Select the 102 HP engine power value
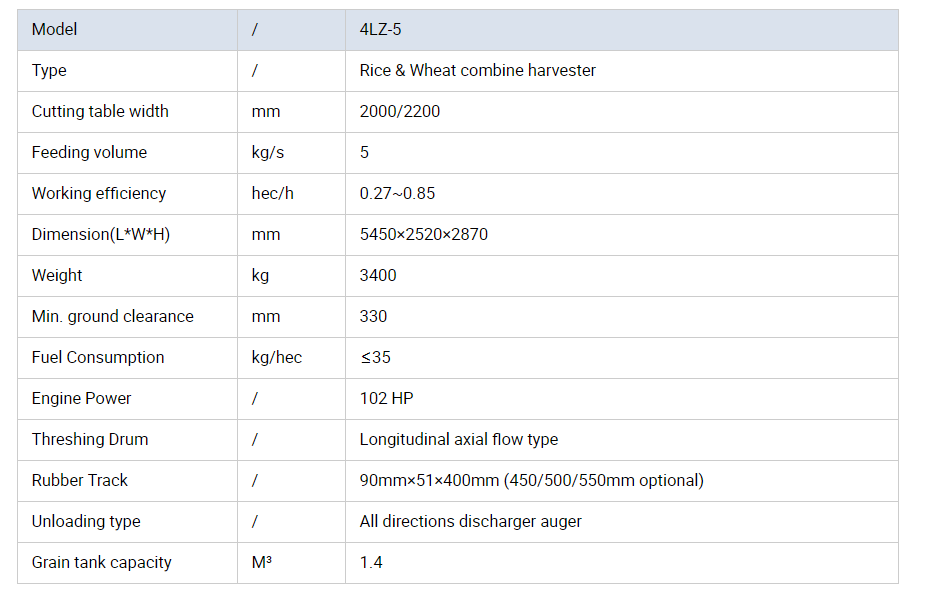The height and width of the screenshot is (606, 937). [x=387, y=399]
